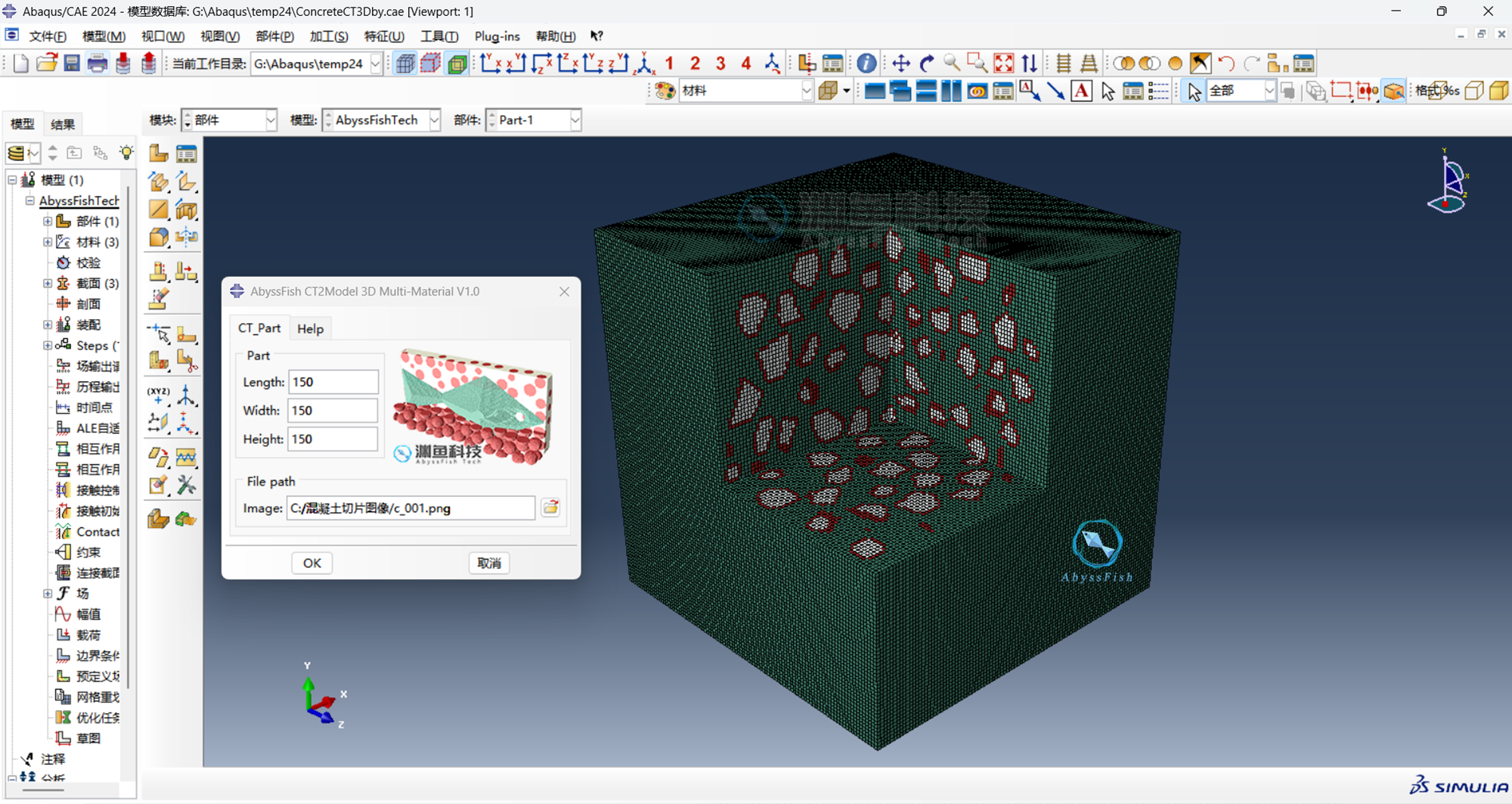This screenshot has width=1512, height=804.
Task: Expand the 材料 (3) tree node
Action: pyautogui.click(x=48, y=242)
